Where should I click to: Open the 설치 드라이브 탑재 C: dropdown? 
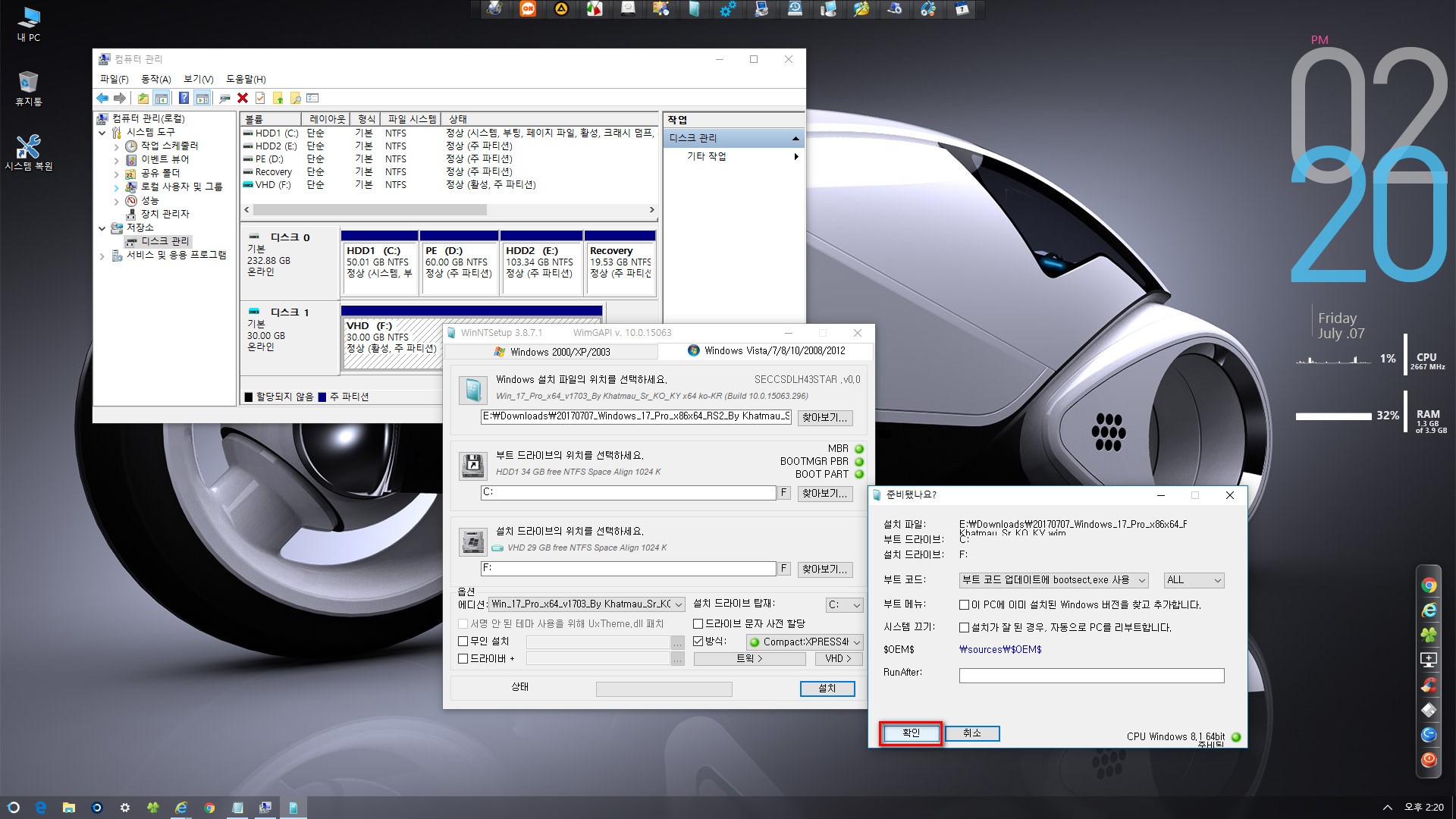[x=844, y=605]
